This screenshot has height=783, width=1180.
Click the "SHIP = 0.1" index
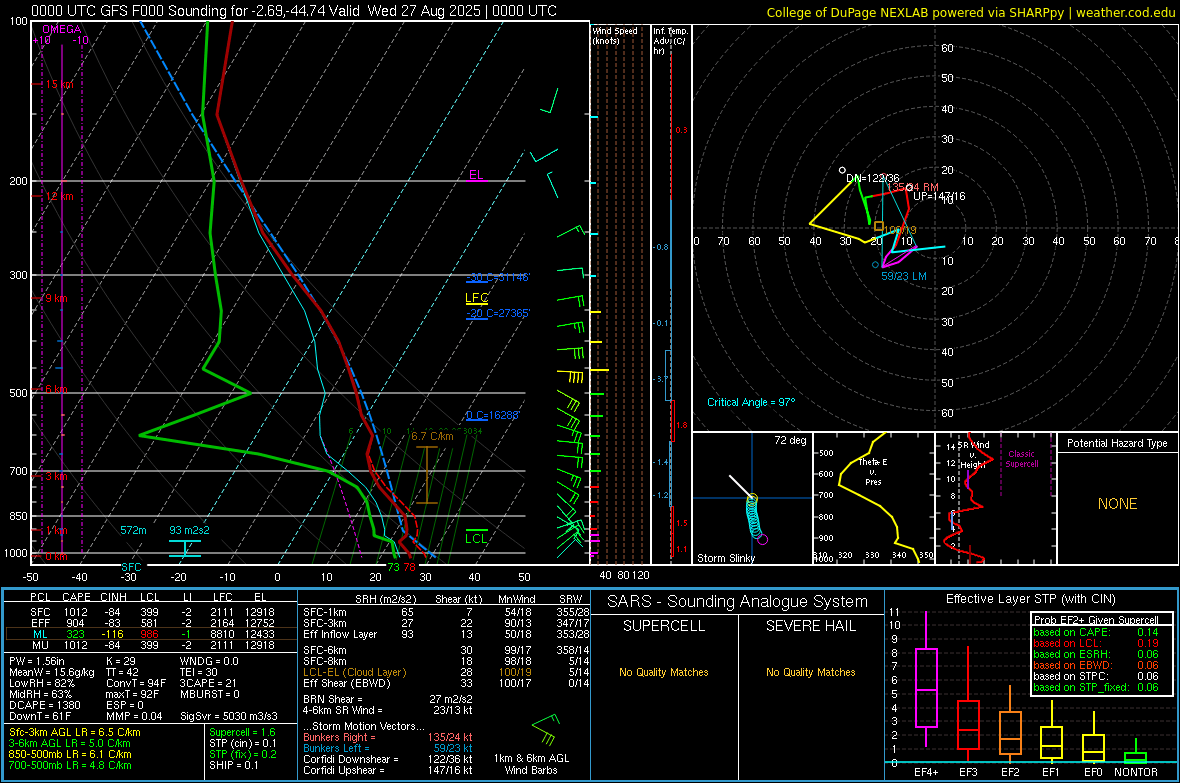tap(234, 765)
